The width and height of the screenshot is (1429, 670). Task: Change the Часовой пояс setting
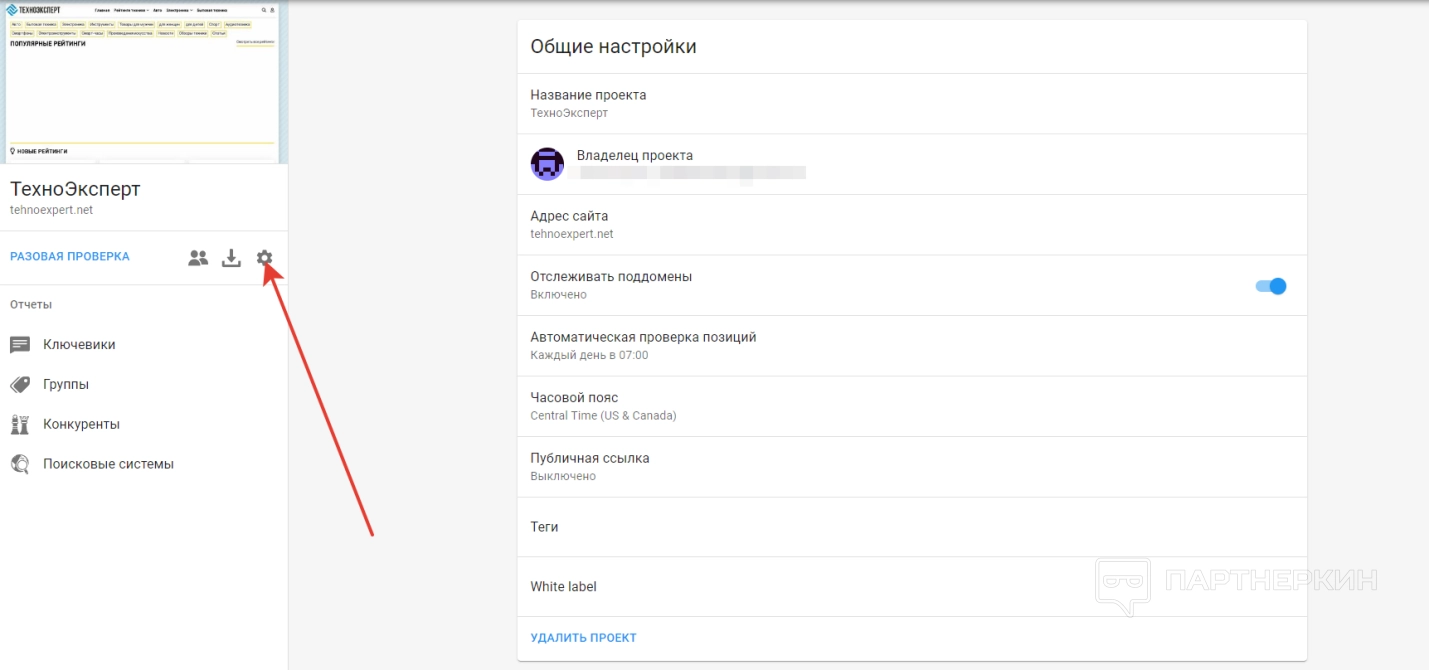point(912,406)
